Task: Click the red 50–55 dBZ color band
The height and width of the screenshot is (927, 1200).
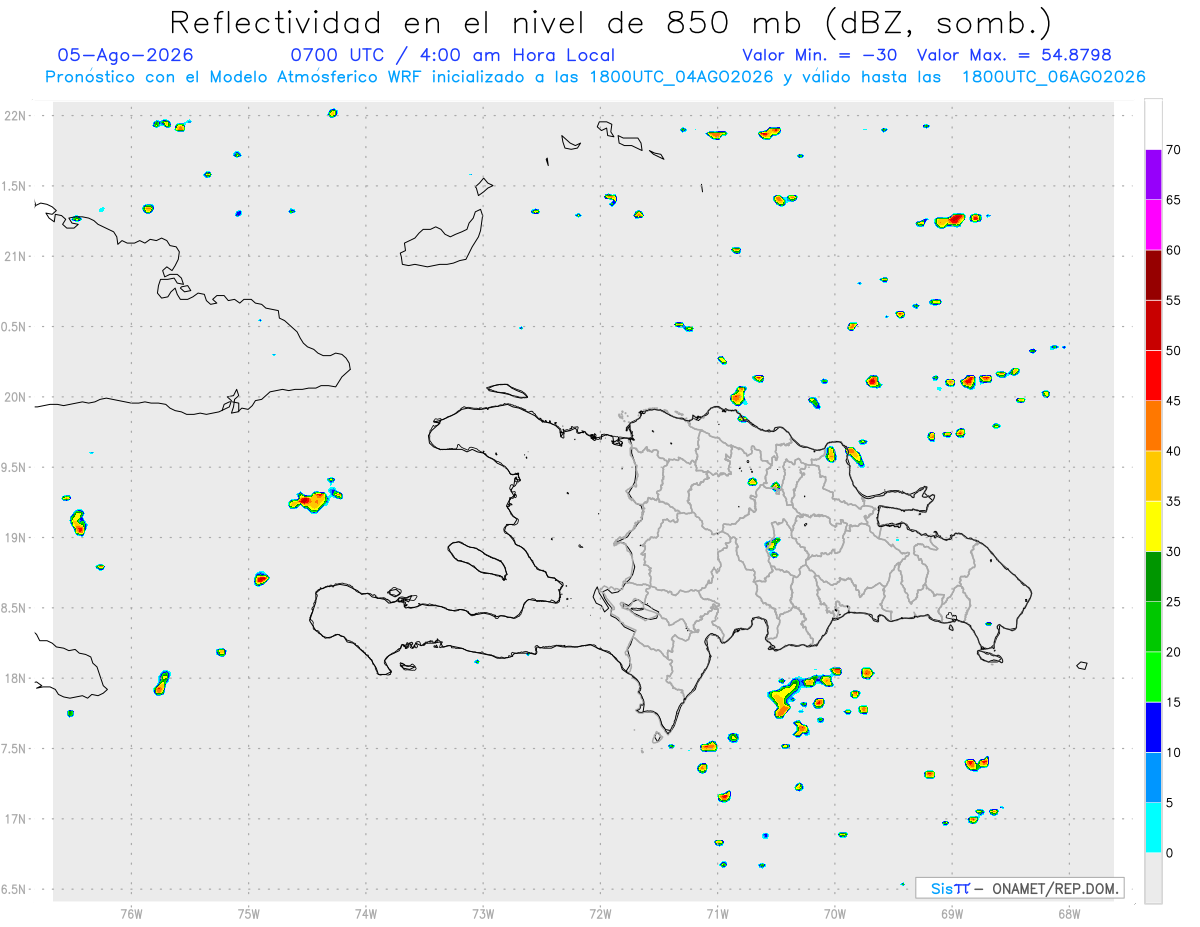Action: tap(1153, 326)
